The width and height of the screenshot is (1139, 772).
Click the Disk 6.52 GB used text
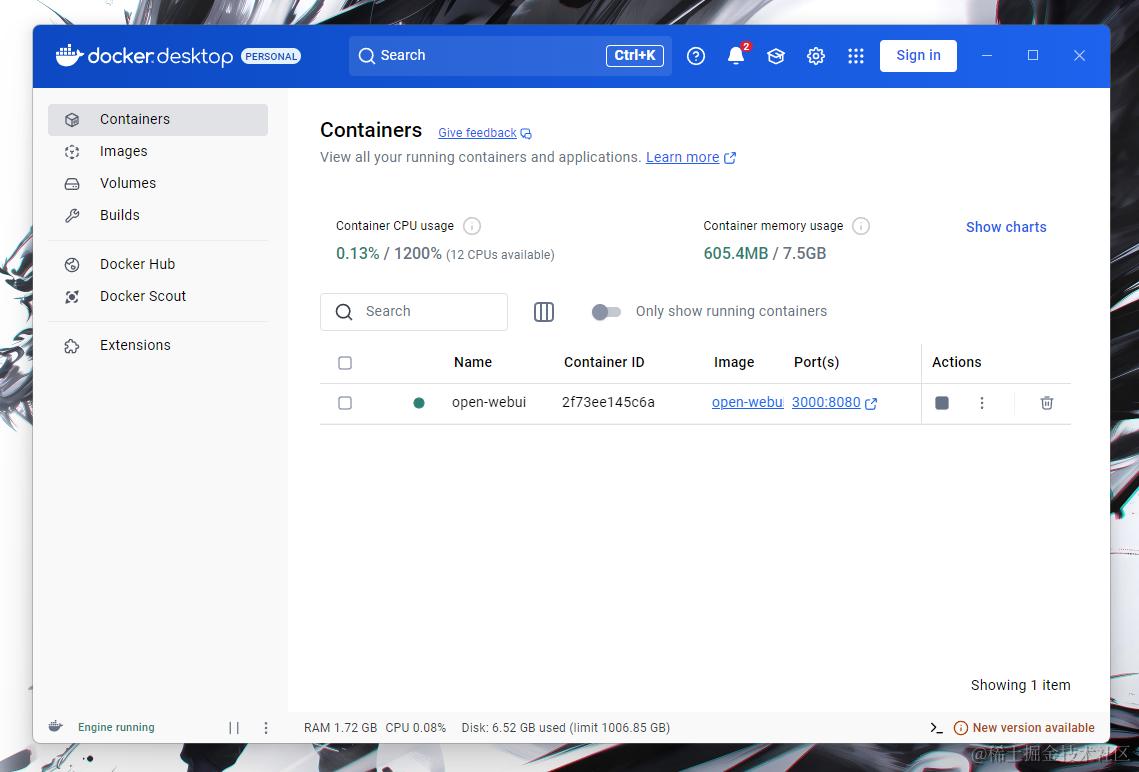coord(565,728)
